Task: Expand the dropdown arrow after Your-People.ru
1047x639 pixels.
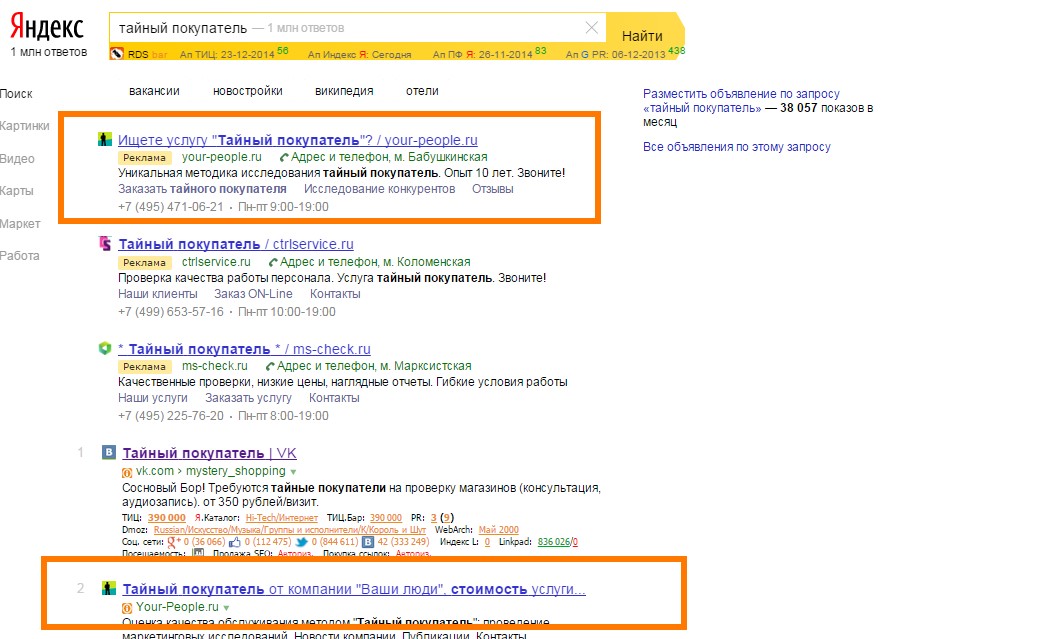Action: point(226,608)
